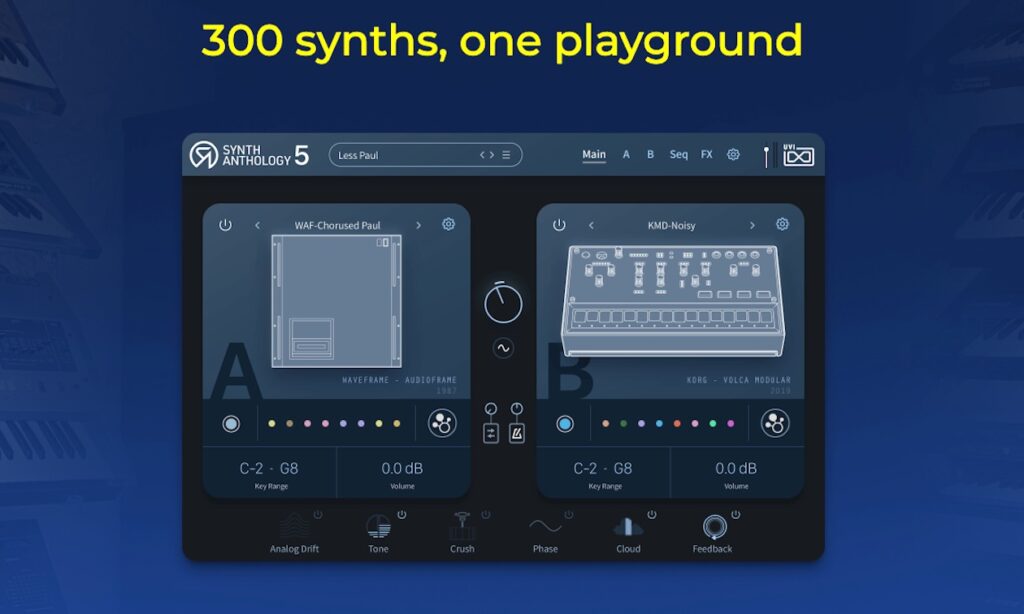The width and height of the screenshot is (1024, 614).
Task: Select layer A large grey circle button
Action: (x=231, y=424)
